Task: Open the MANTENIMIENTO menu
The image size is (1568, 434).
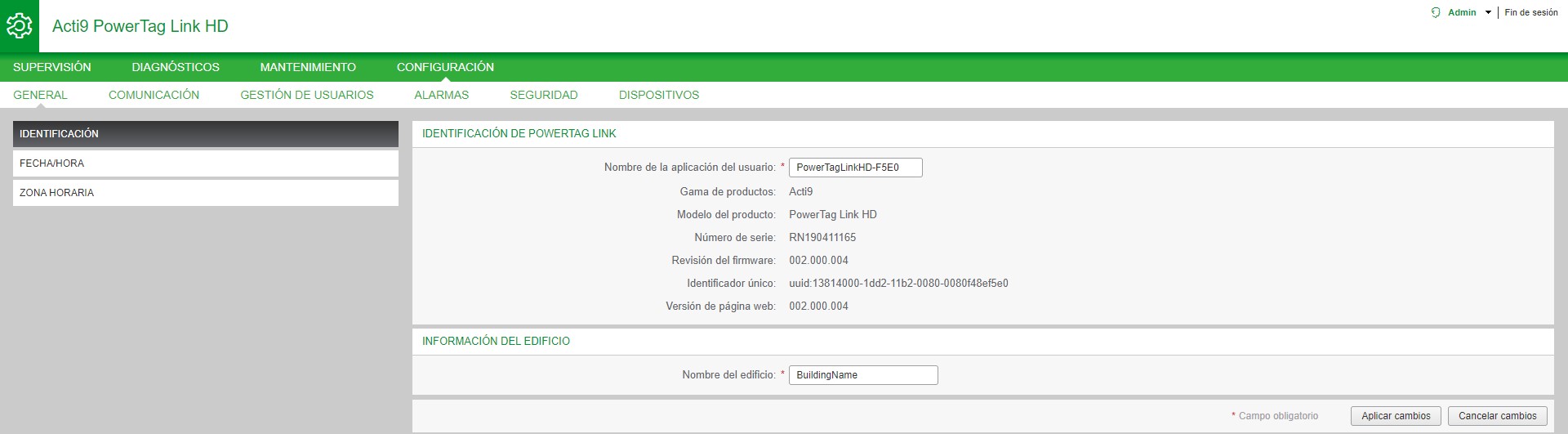Action: (x=308, y=67)
